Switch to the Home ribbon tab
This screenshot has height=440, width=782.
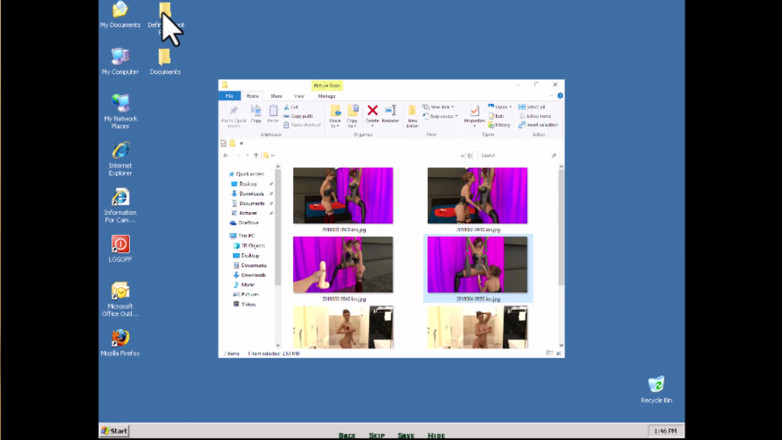[253, 96]
